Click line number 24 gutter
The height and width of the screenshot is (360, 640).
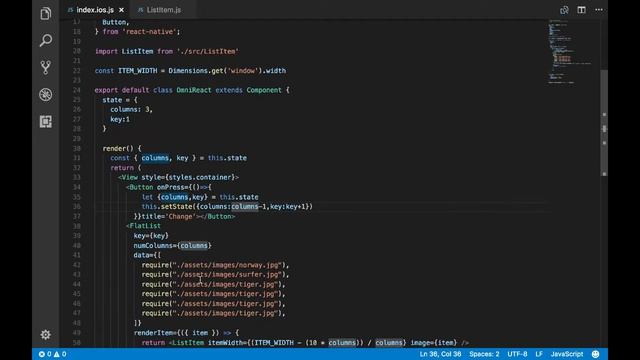tap(76, 90)
